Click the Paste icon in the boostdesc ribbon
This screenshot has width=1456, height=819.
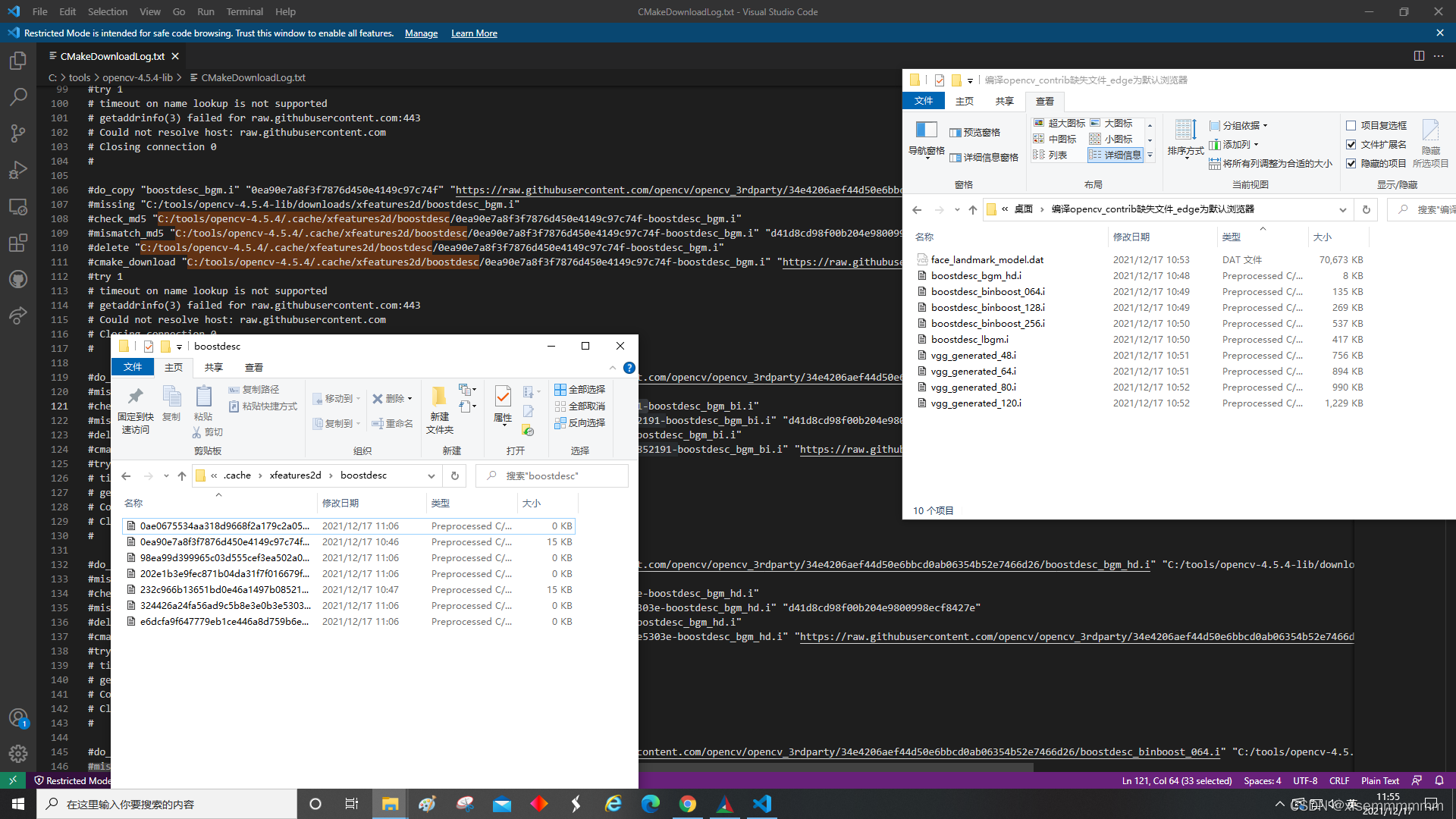[x=203, y=403]
